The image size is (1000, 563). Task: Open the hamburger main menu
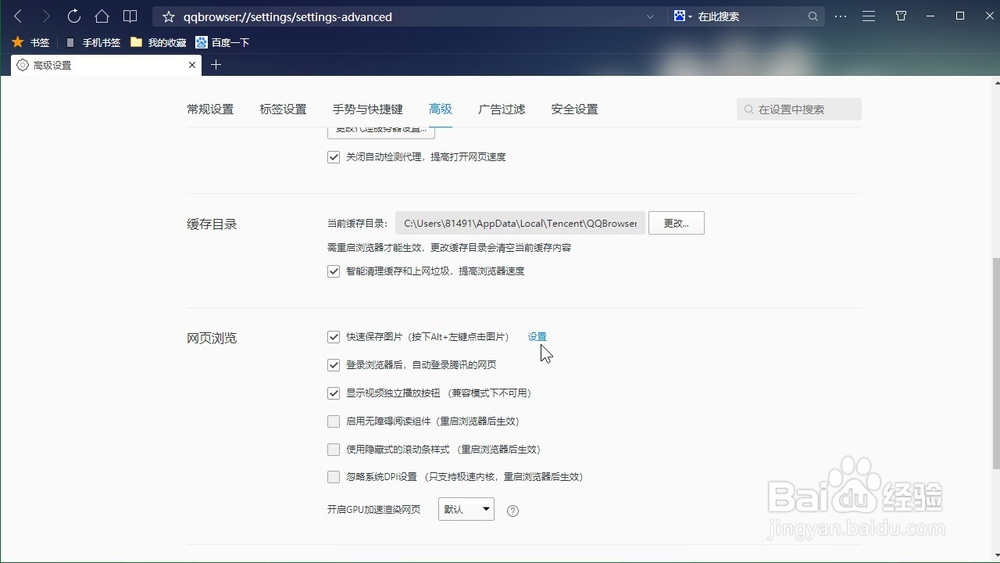(x=869, y=17)
